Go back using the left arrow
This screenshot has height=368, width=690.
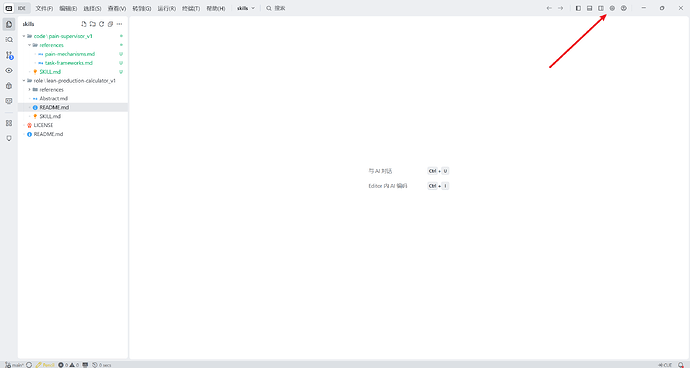[549, 8]
